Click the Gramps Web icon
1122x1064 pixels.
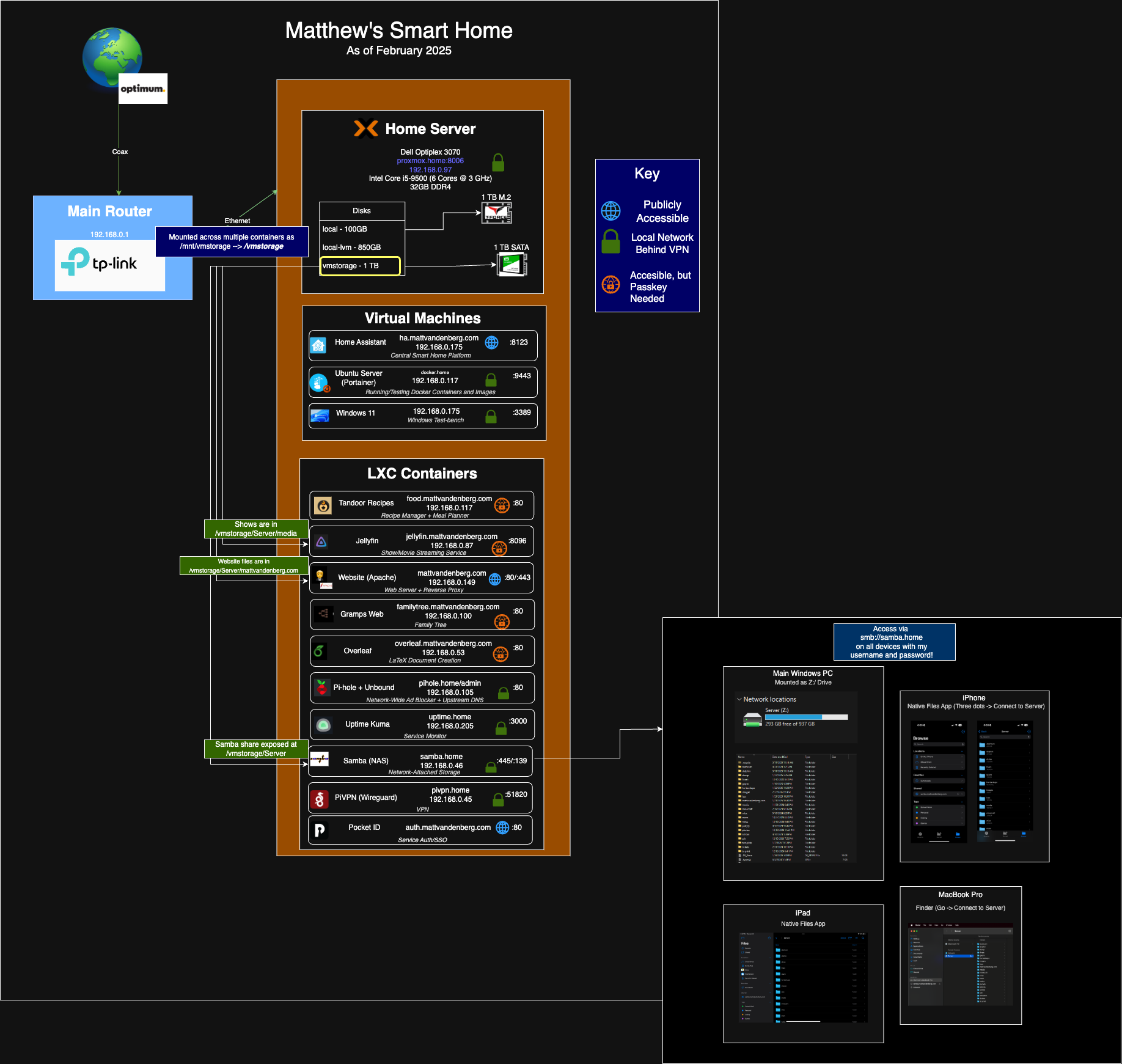click(x=324, y=613)
